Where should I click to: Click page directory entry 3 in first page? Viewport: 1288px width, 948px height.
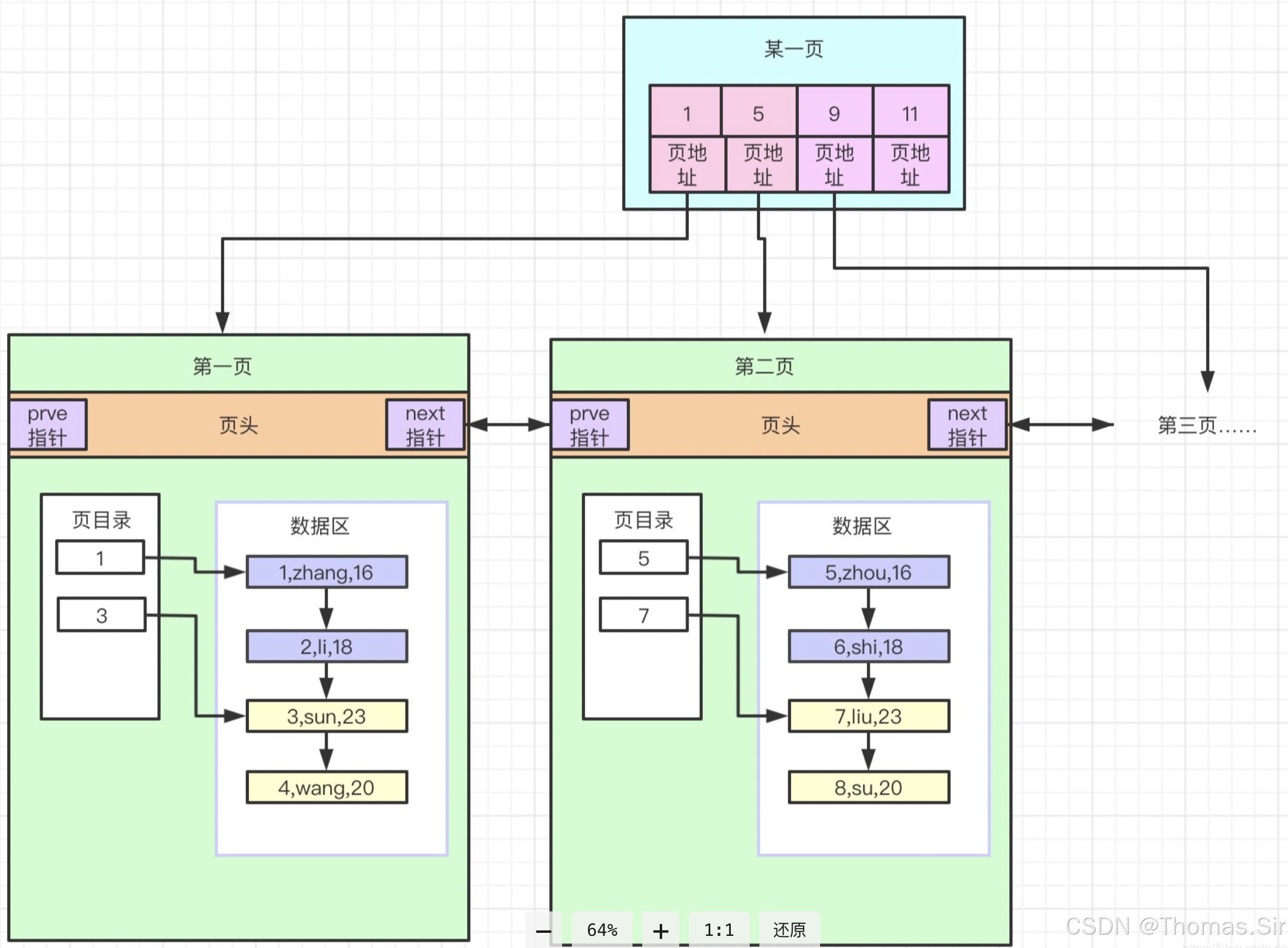(101, 615)
